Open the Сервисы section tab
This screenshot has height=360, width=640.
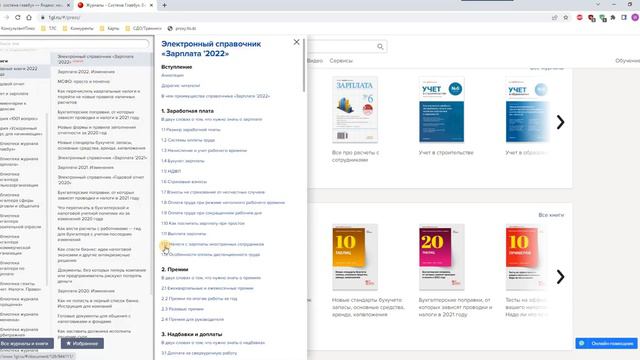(341, 60)
